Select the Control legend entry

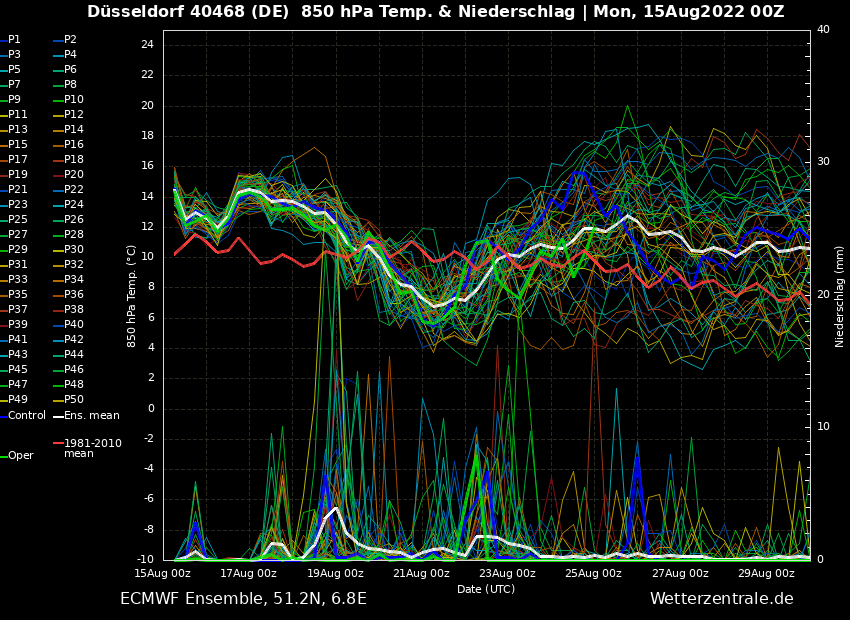pyautogui.click(x=27, y=415)
